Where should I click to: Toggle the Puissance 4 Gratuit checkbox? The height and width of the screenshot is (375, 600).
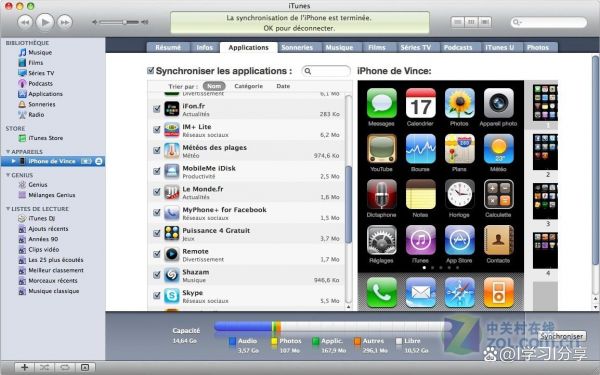click(157, 233)
